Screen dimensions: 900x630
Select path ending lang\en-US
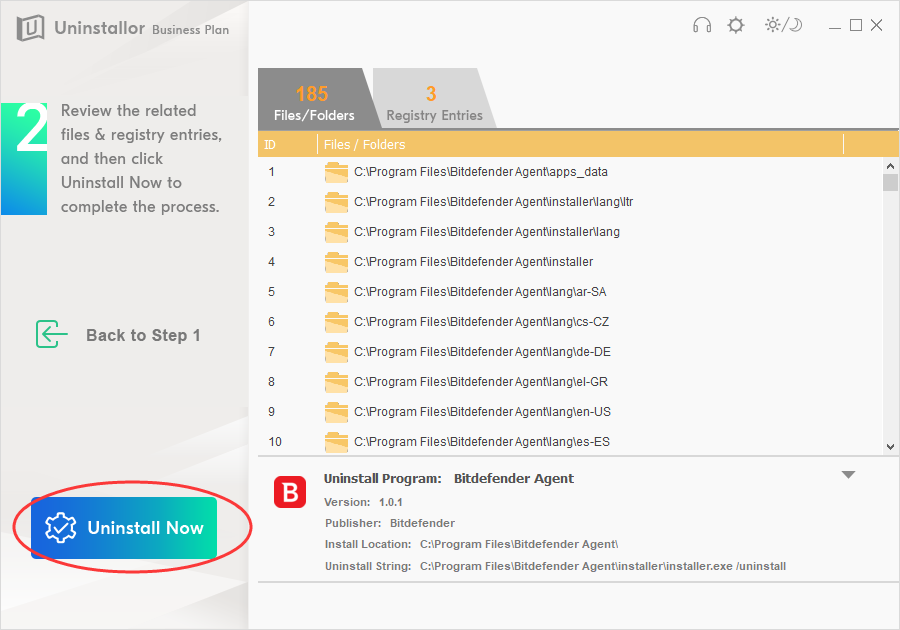coord(482,412)
